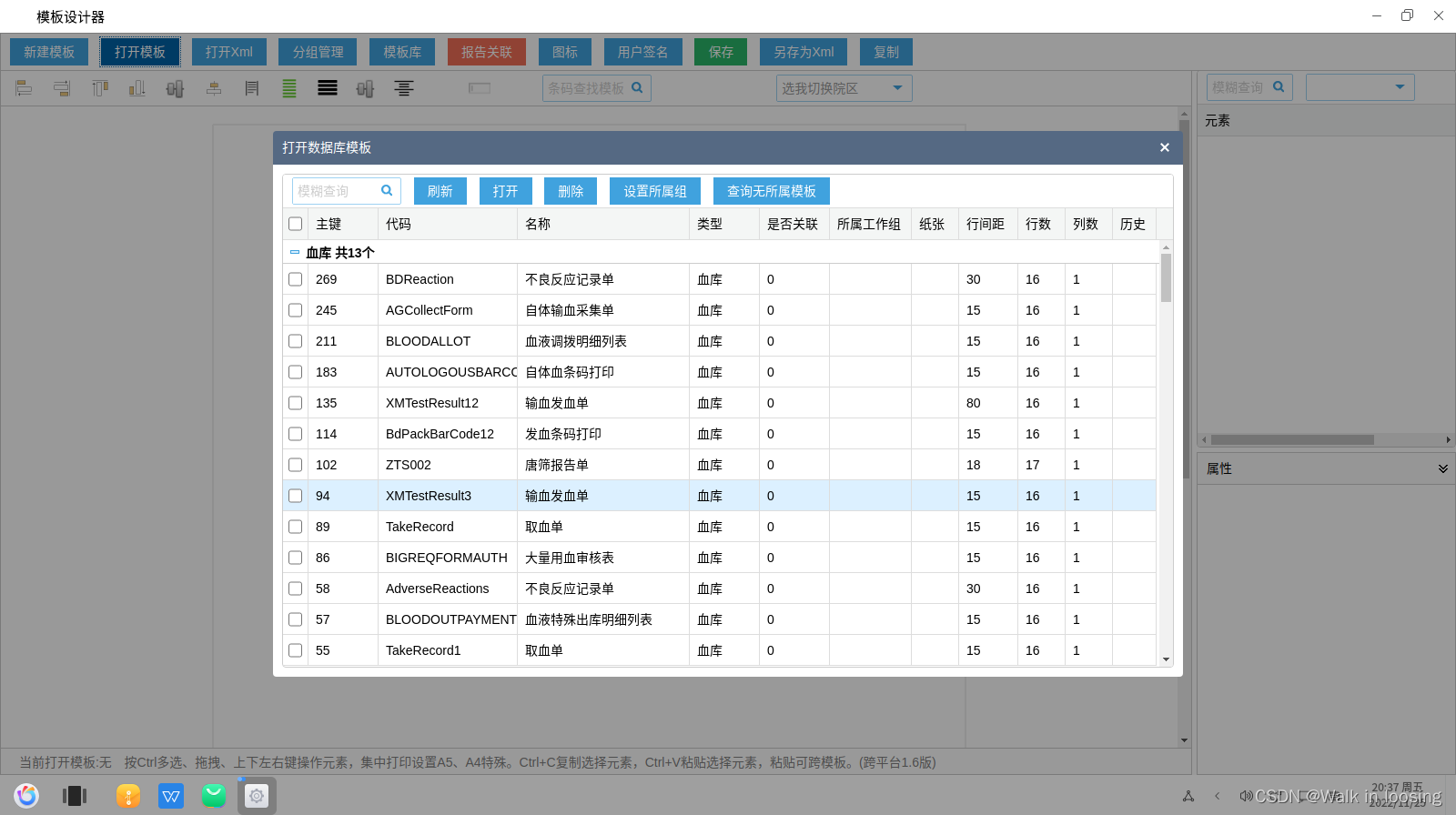The width and height of the screenshot is (1456, 815).
Task: Check the row 269 BDReaction checkbox
Action: point(296,279)
